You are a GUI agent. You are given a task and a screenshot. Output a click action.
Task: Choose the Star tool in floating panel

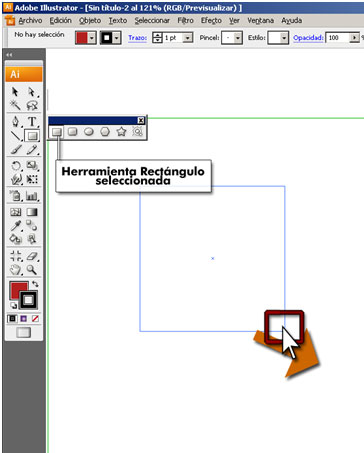pyautogui.click(x=121, y=132)
